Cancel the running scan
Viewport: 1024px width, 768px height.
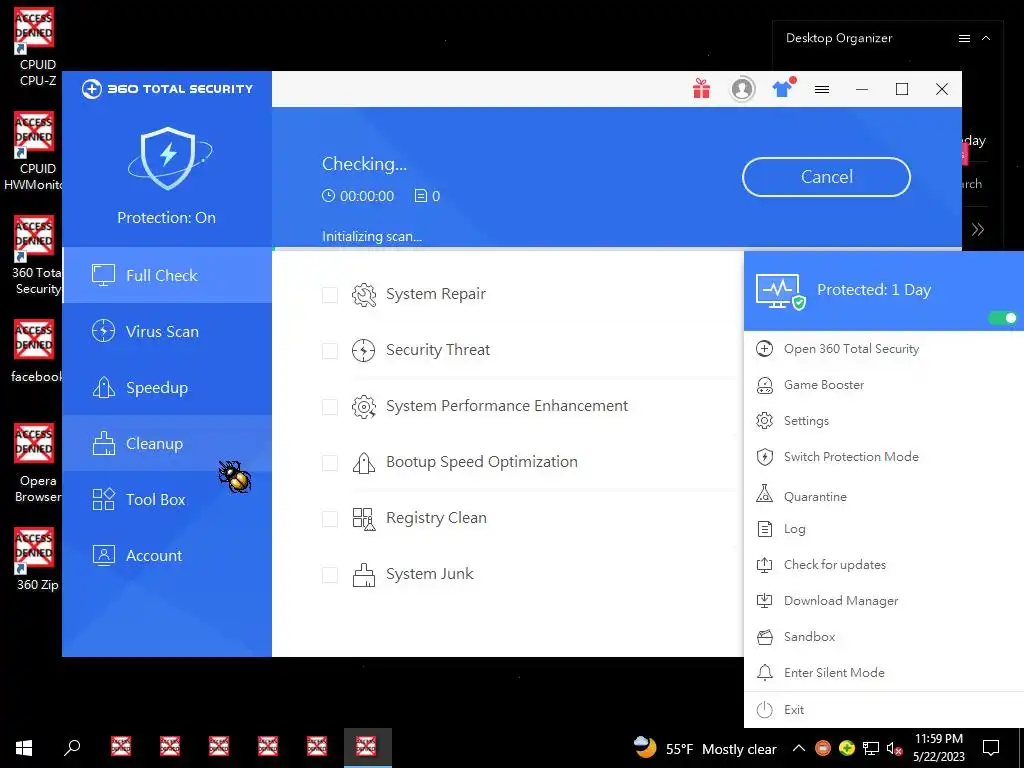(x=826, y=177)
